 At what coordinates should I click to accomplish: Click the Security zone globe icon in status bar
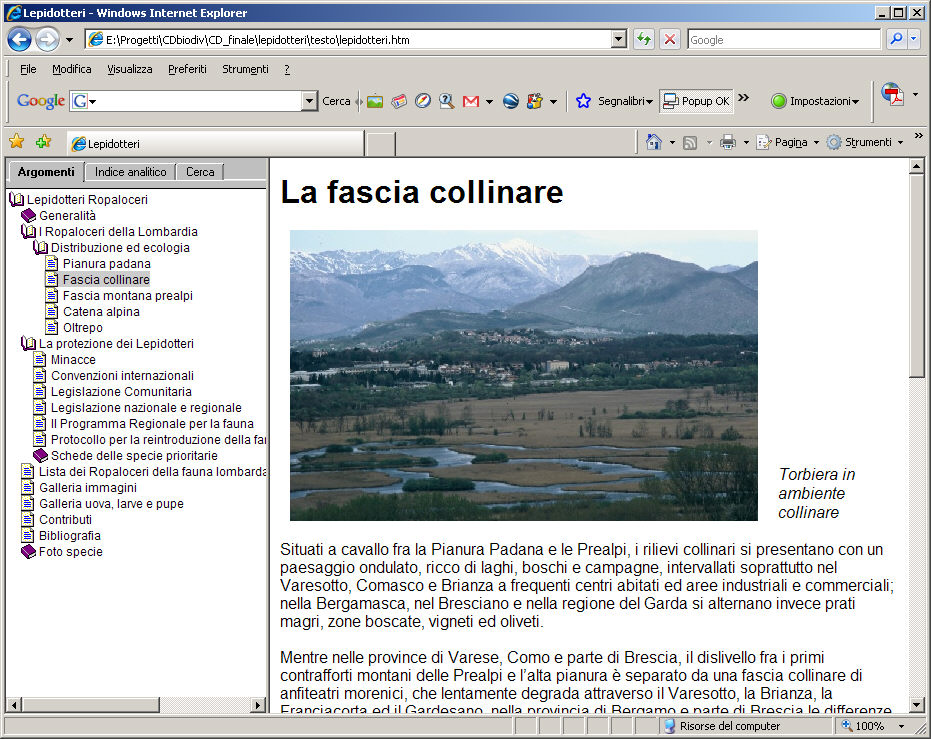pyautogui.click(x=669, y=726)
